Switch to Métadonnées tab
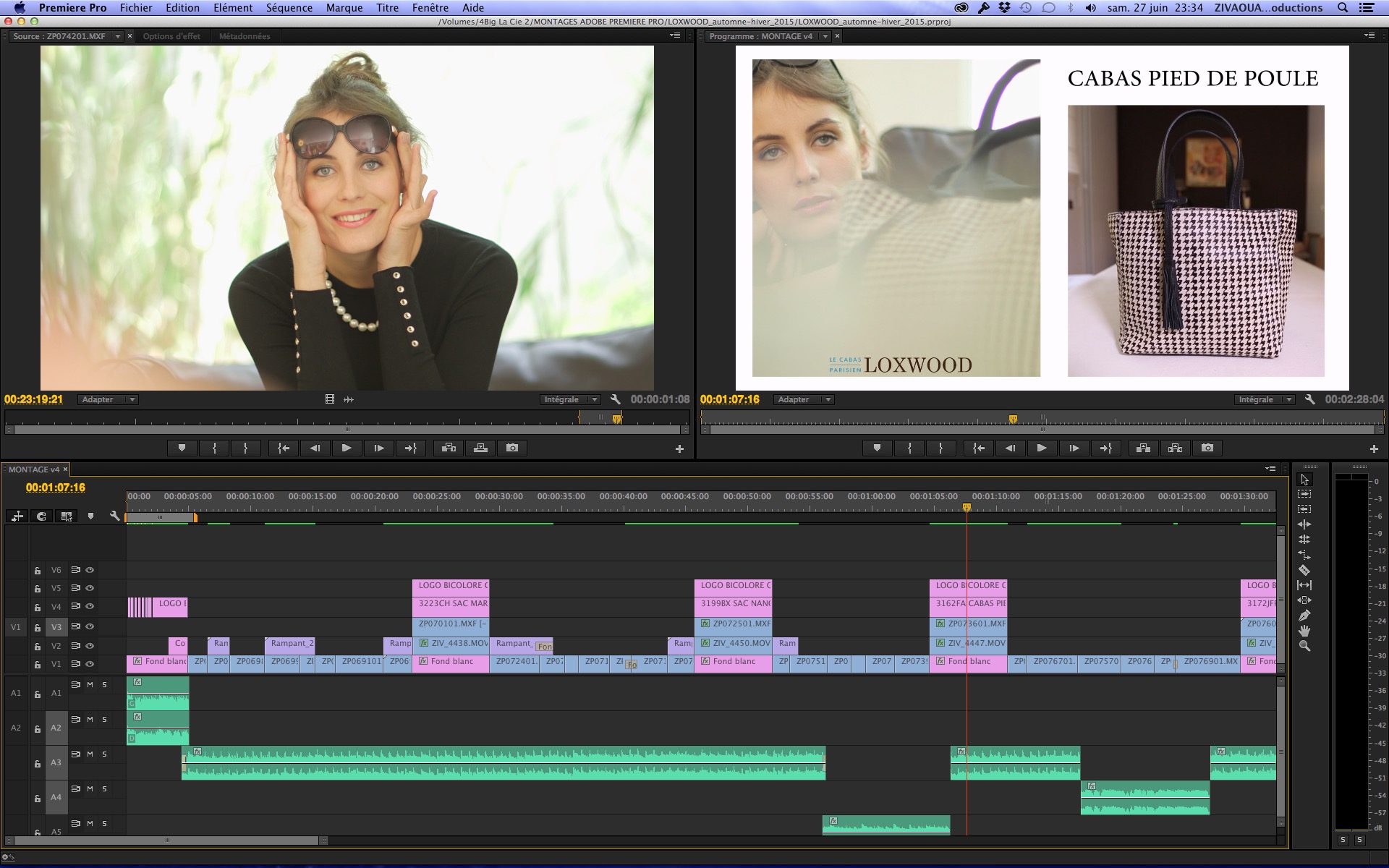 [245, 36]
